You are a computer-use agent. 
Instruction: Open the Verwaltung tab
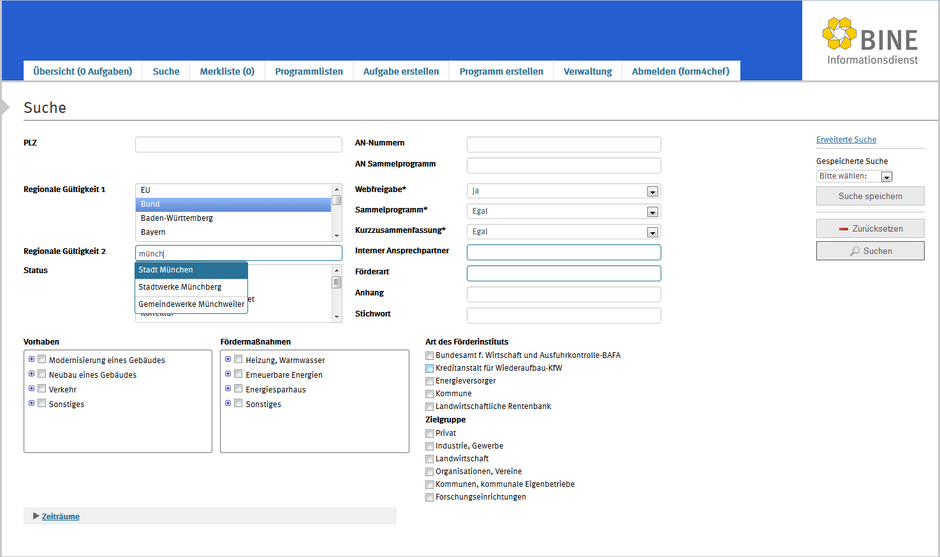(x=588, y=71)
